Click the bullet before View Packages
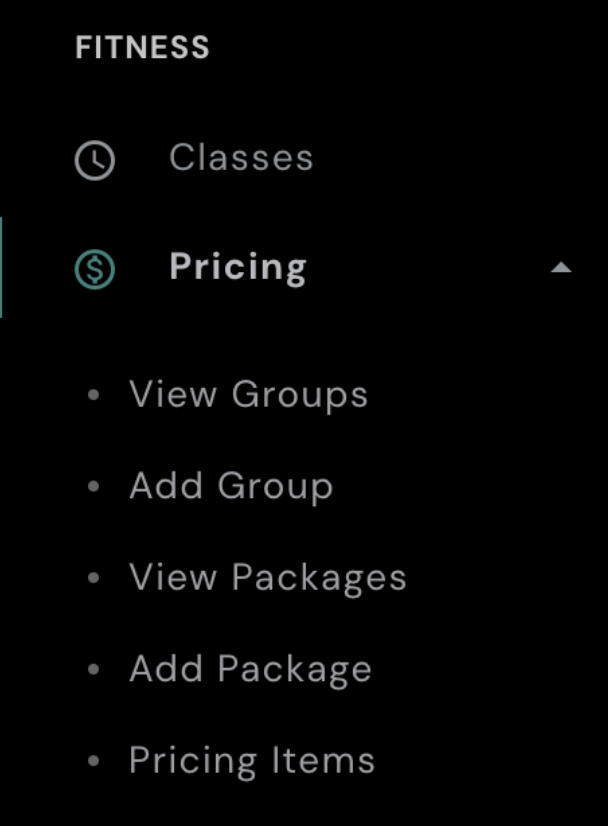Viewport: 608px width, 826px height. [94, 578]
